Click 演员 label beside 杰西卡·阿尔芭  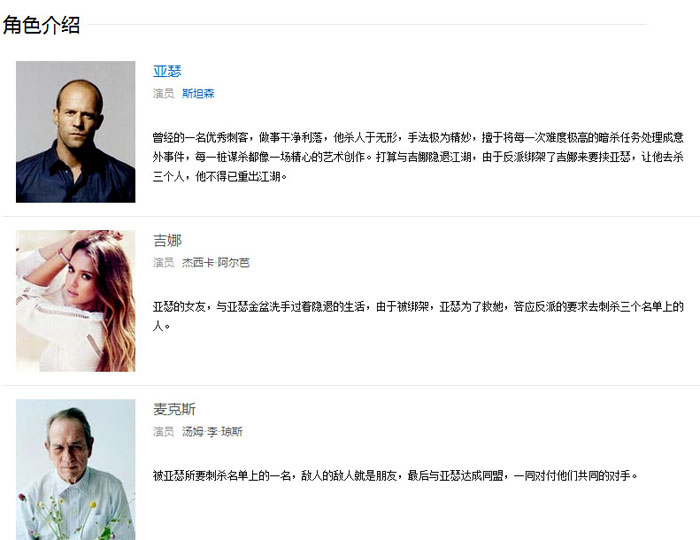coord(163,262)
